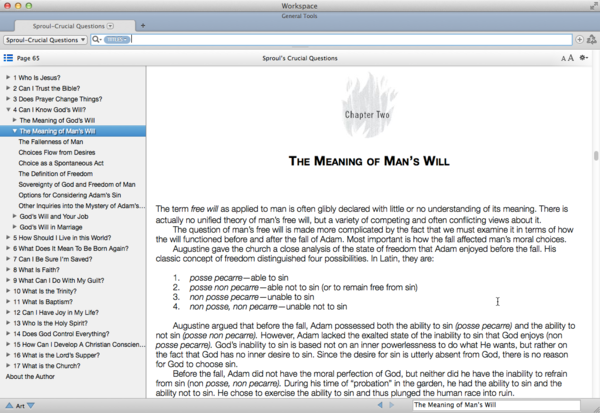
Task: Click the share icon at toolbar right
Action: tap(592, 40)
